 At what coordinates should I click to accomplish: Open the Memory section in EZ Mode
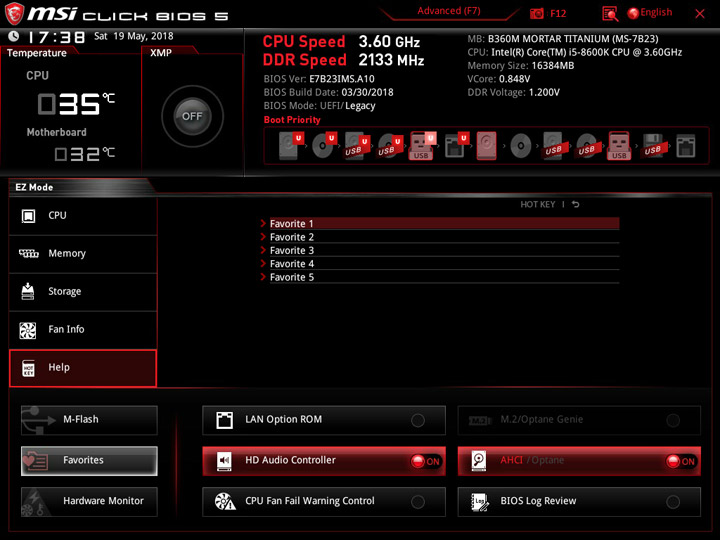[83, 254]
